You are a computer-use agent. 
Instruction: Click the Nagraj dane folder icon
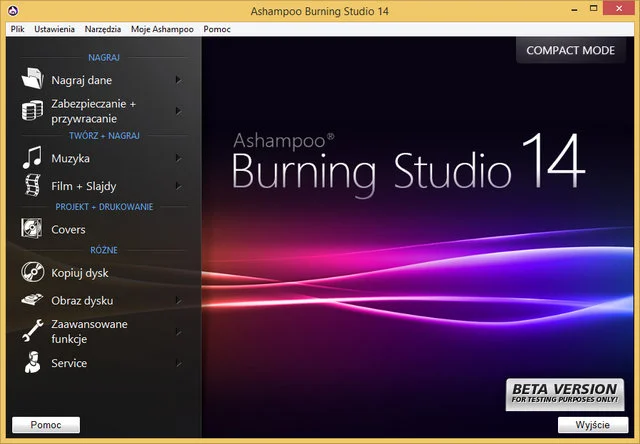coord(33,80)
